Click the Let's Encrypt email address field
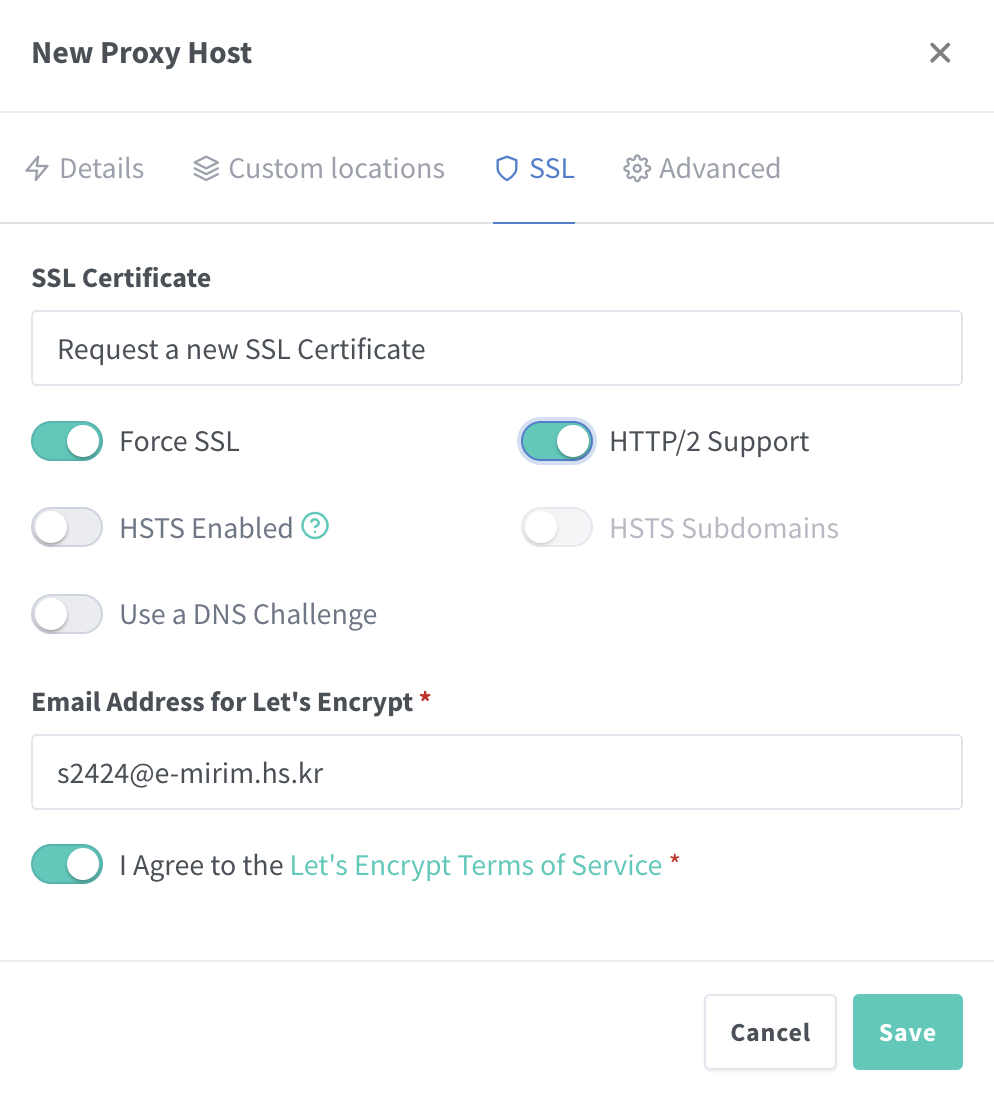994x1096 pixels. tap(497, 772)
